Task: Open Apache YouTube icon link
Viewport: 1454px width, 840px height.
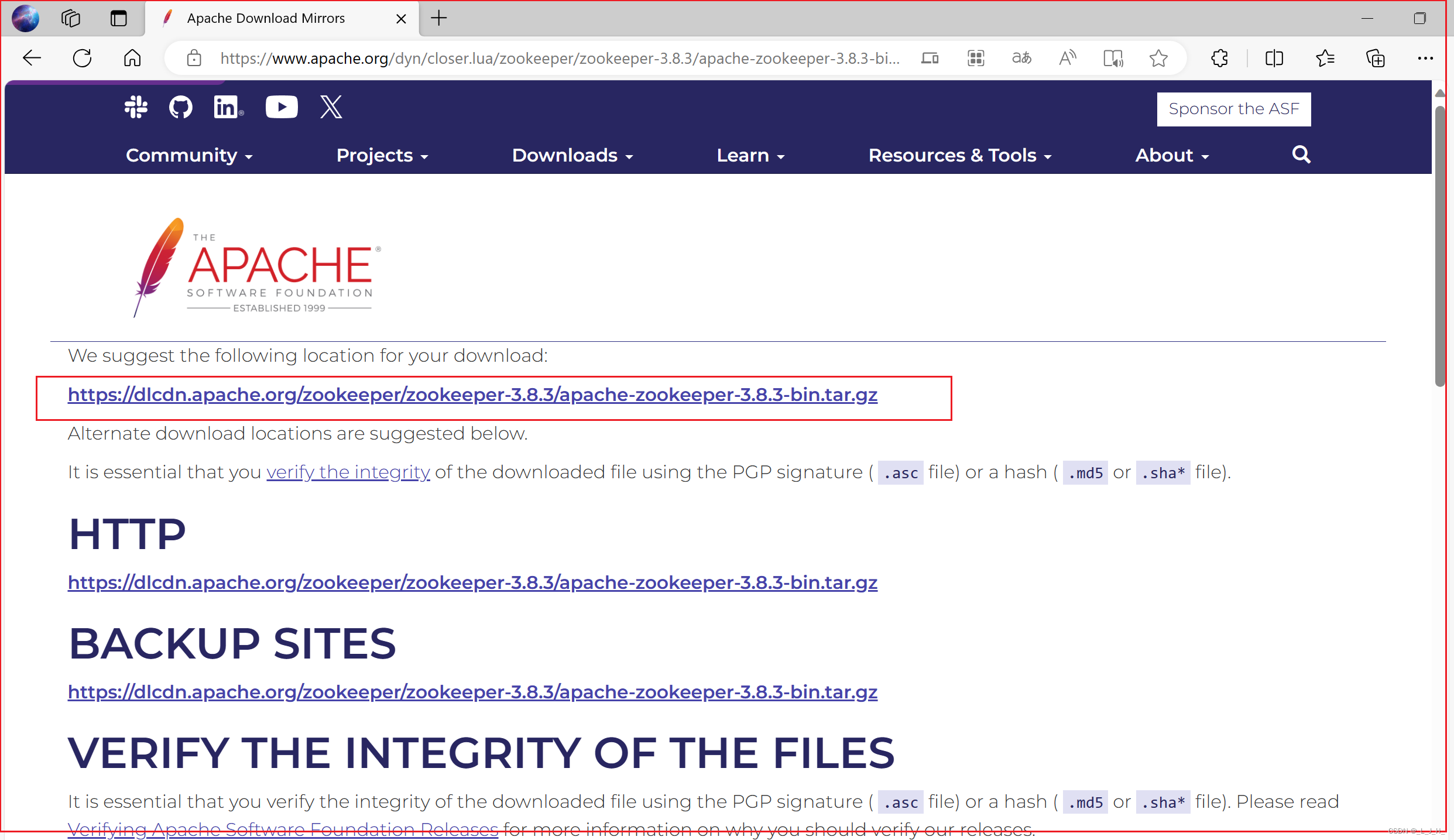Action: coord(282,107)
